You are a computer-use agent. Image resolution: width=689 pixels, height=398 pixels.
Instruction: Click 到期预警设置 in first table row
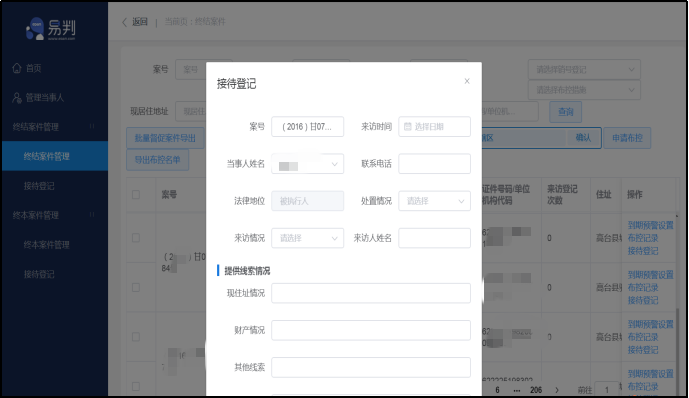pyautogui.click(x=650, y=225)
